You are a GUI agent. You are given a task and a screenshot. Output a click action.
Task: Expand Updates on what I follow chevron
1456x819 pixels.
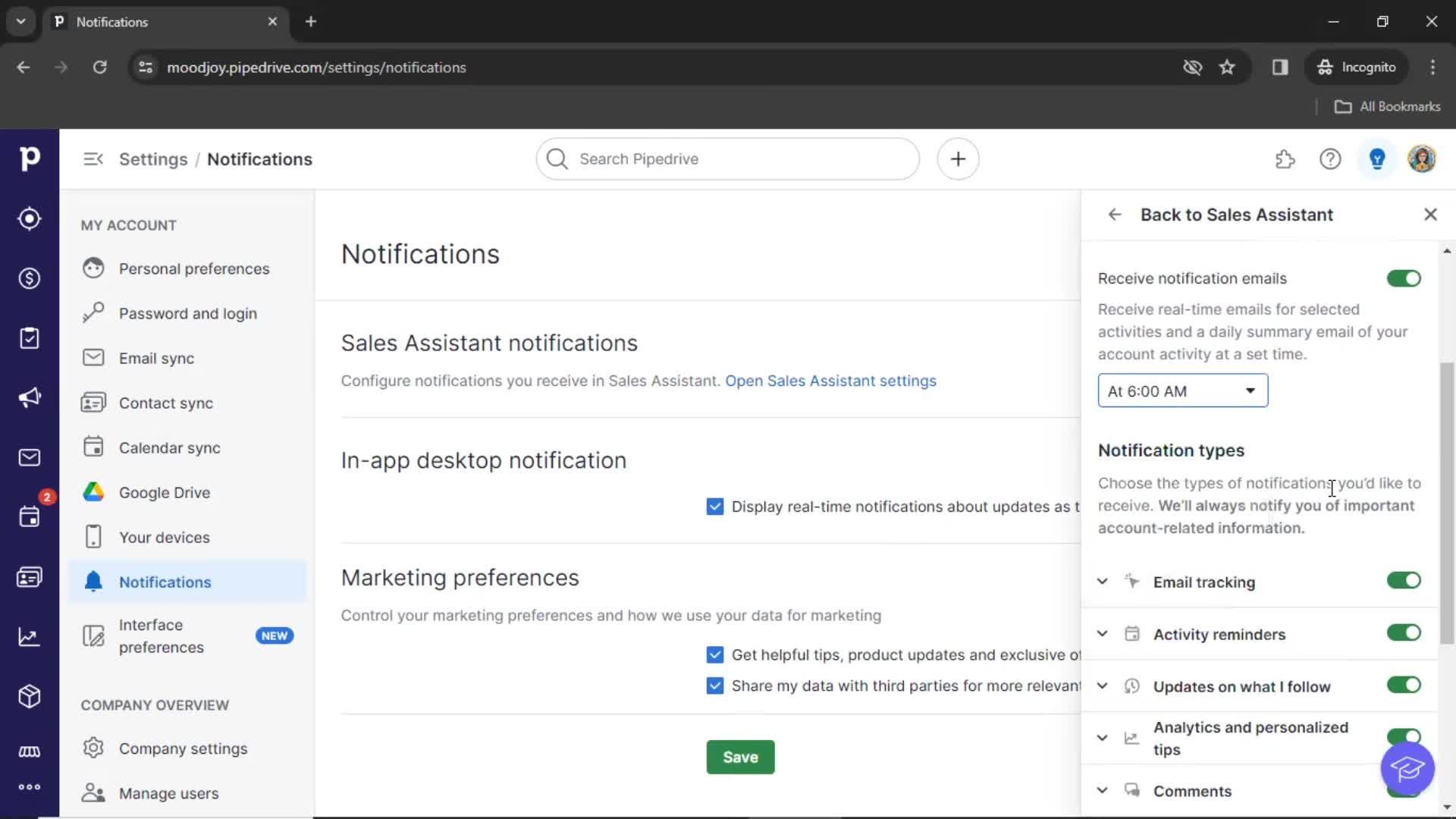pos(1103,686)
